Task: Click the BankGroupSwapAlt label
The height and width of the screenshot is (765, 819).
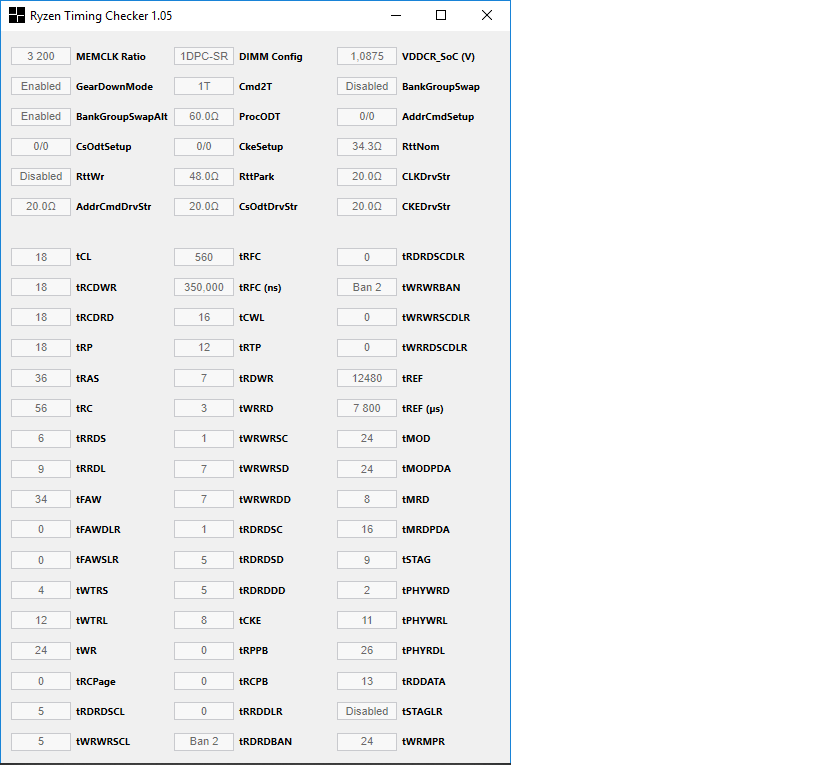Action: click(122, 117)
